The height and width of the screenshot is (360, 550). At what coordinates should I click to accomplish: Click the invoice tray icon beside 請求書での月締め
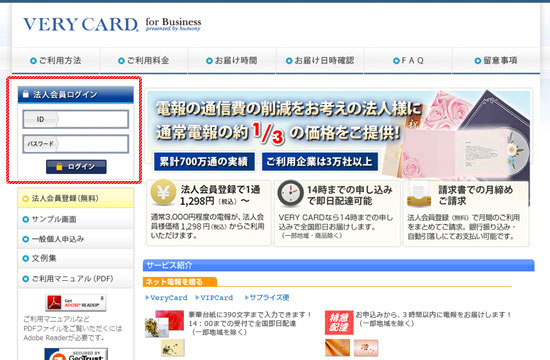(419, 194)
